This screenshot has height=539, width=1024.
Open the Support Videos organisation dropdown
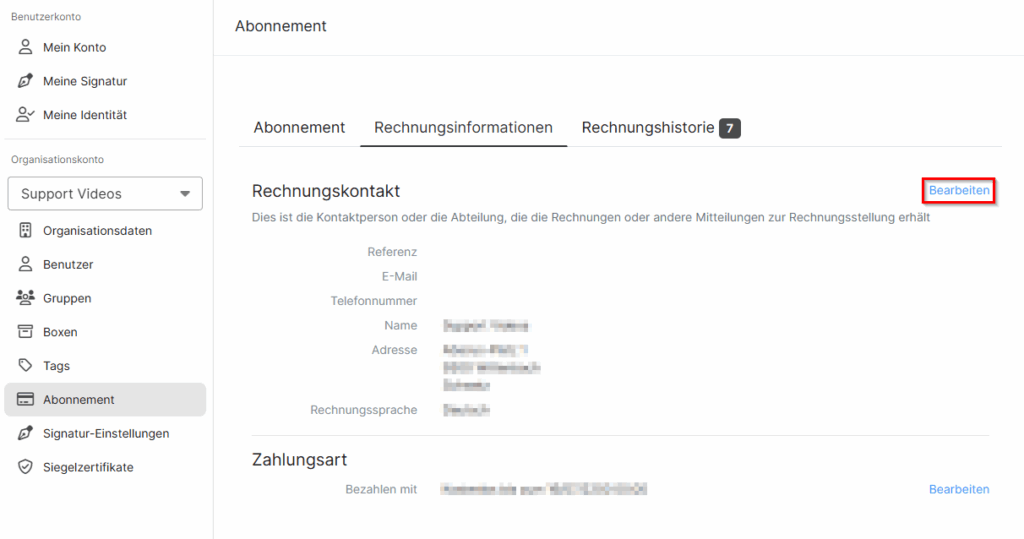pyautogui.click(x=105, y=193)
